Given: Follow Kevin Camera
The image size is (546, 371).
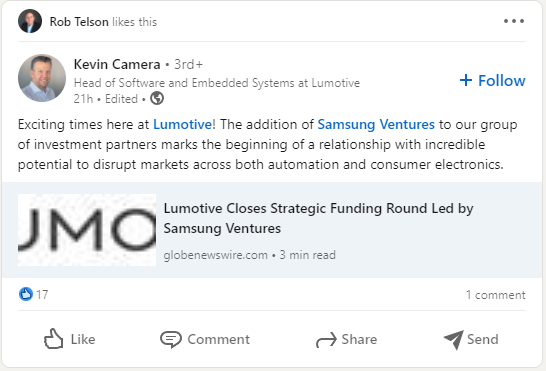Looking at the screenshot, I should point(492,80).
